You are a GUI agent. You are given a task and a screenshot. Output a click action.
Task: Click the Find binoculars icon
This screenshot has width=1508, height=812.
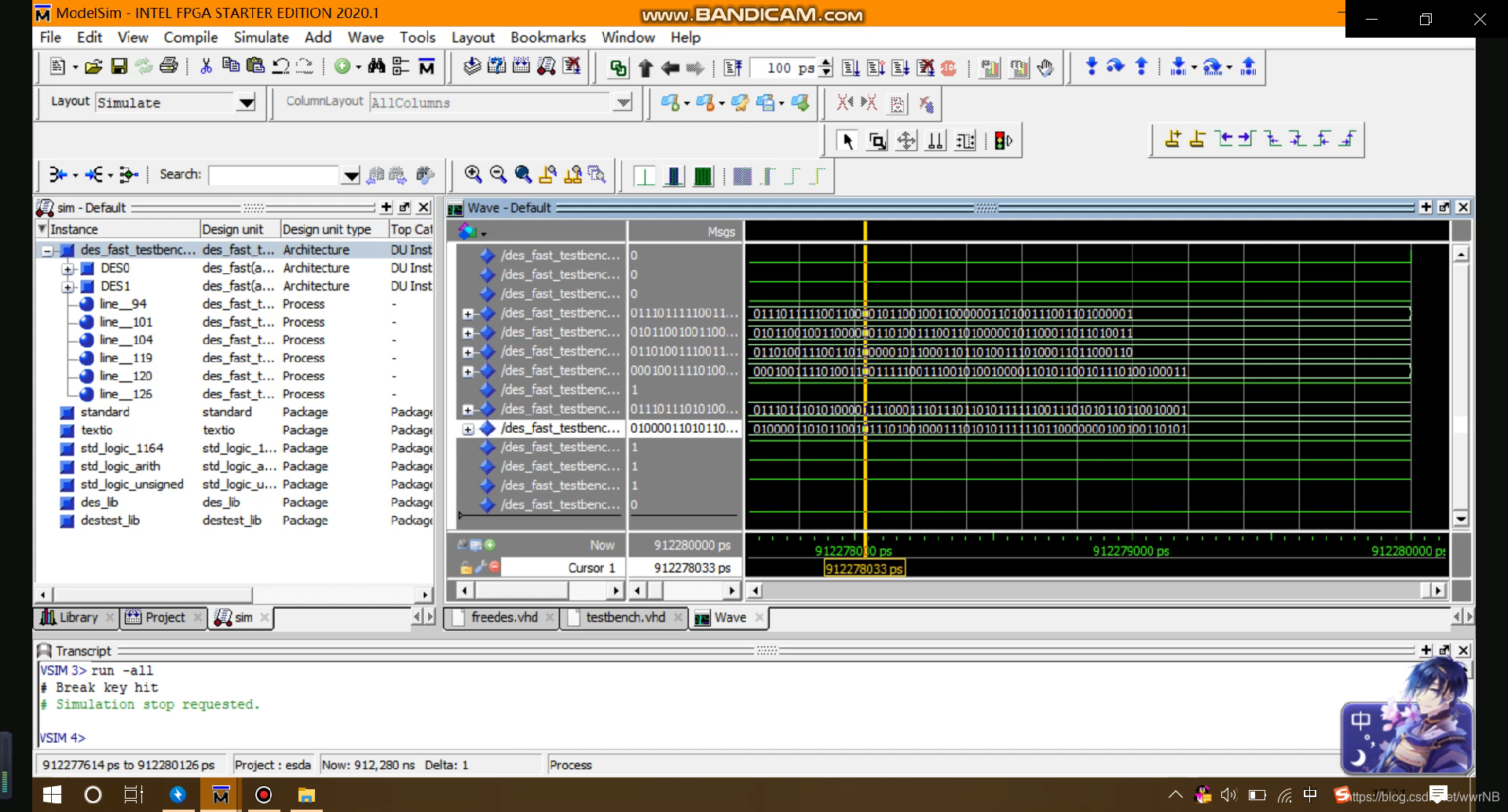(376, 67)
